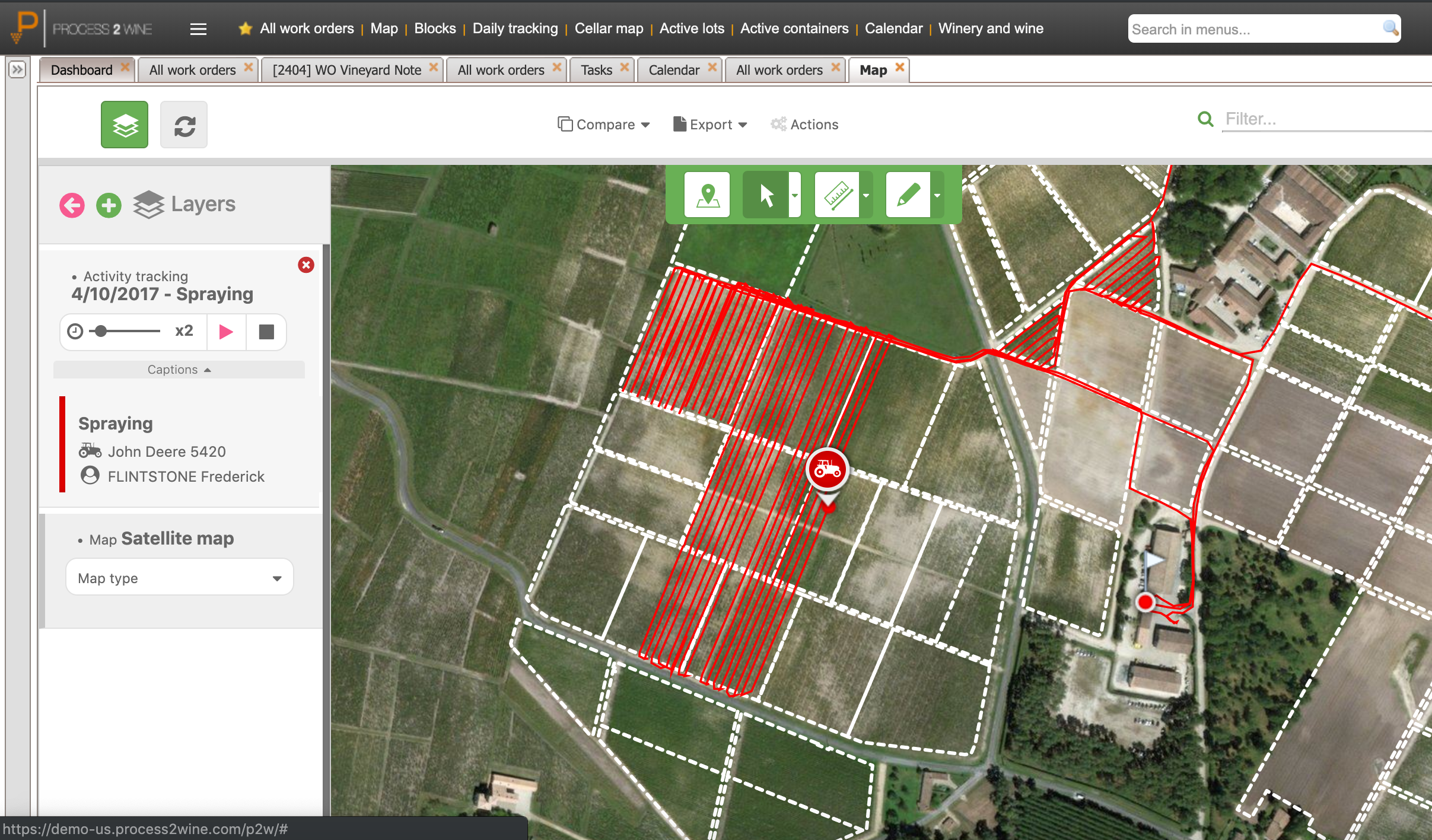1432x840 pixels.
Task: Switch to the Dashboard tab
Action: (x=81, y=70)
